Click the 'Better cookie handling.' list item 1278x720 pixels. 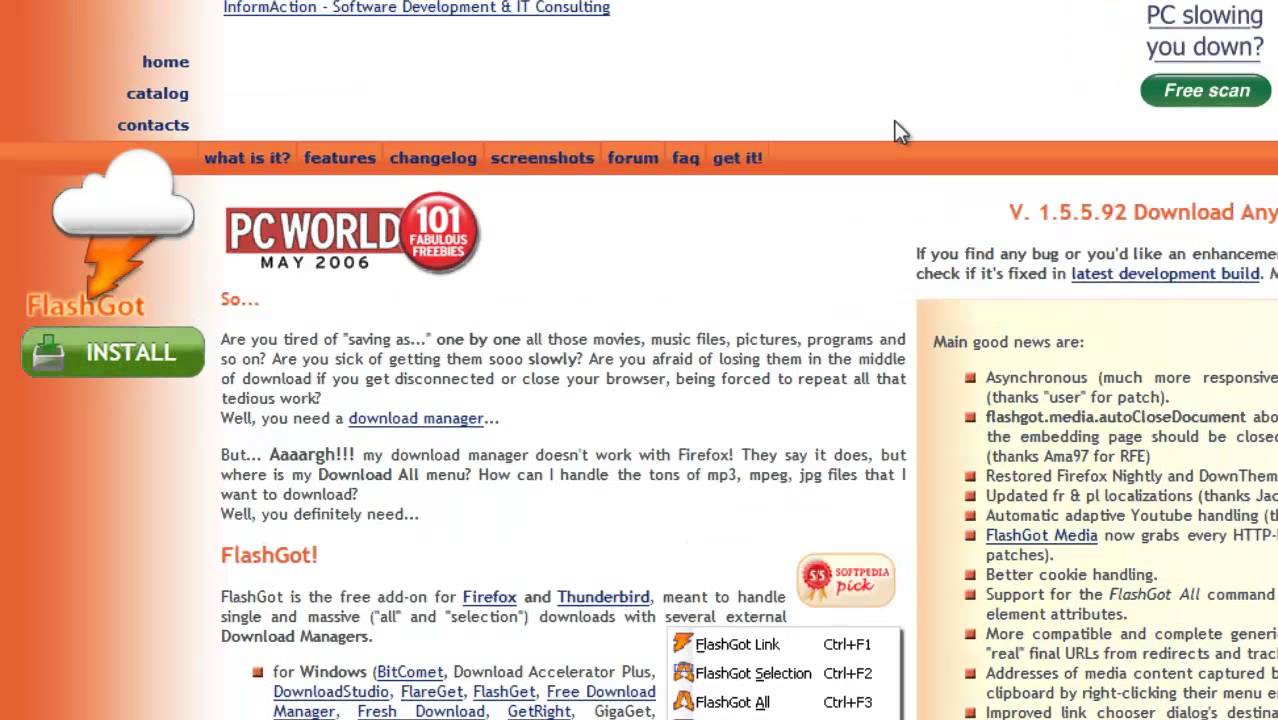[x=1071, y=575]
